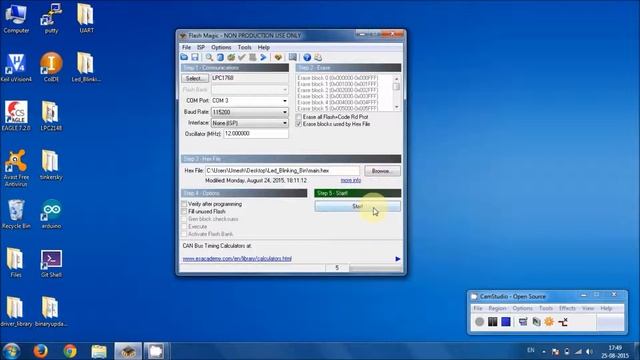
Task: Open Chrome from the taskbar
Action: pyautogui.click(x=70, y=351)
